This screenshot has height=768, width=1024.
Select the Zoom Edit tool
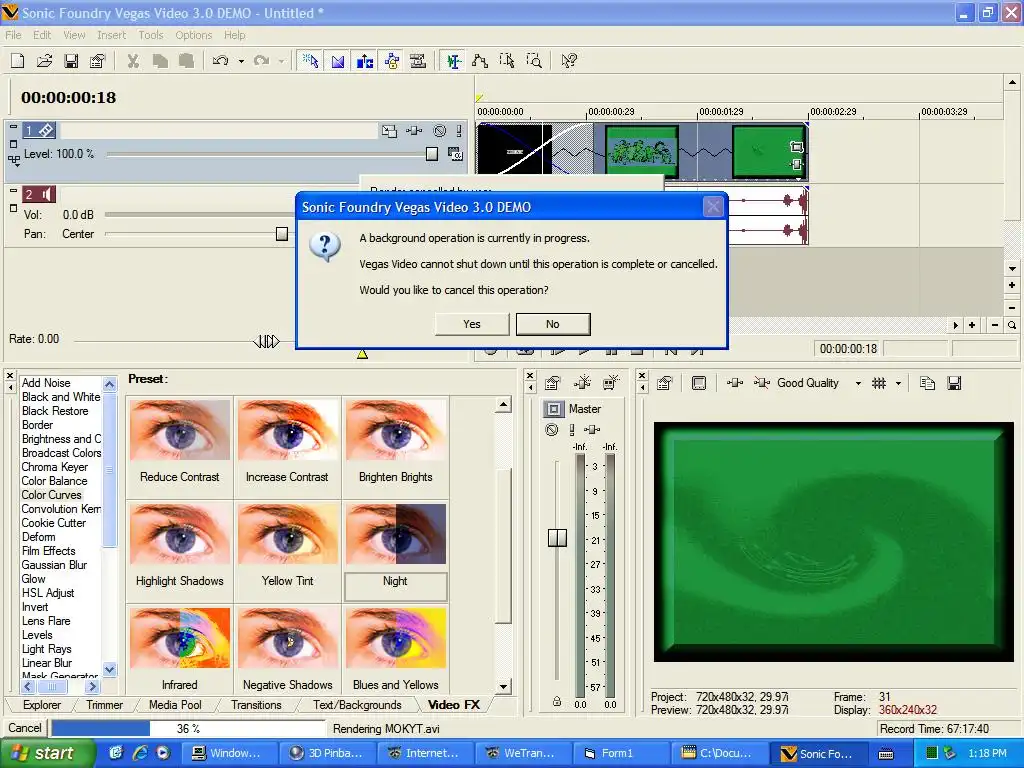(x=534, y=61)
